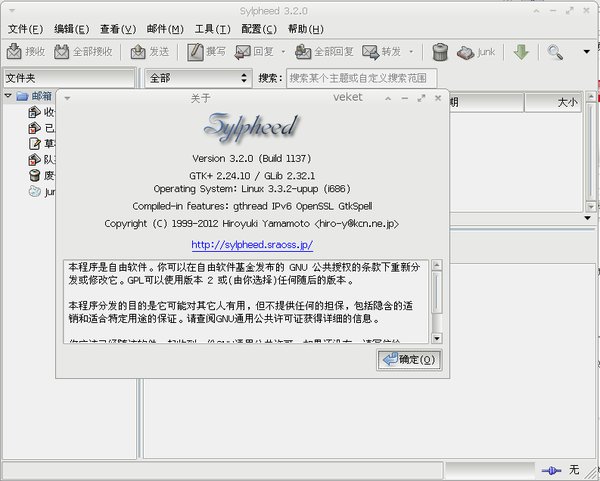
Task: Click the magnifier search icon in toolbar
Action: (x=555, y=52)
